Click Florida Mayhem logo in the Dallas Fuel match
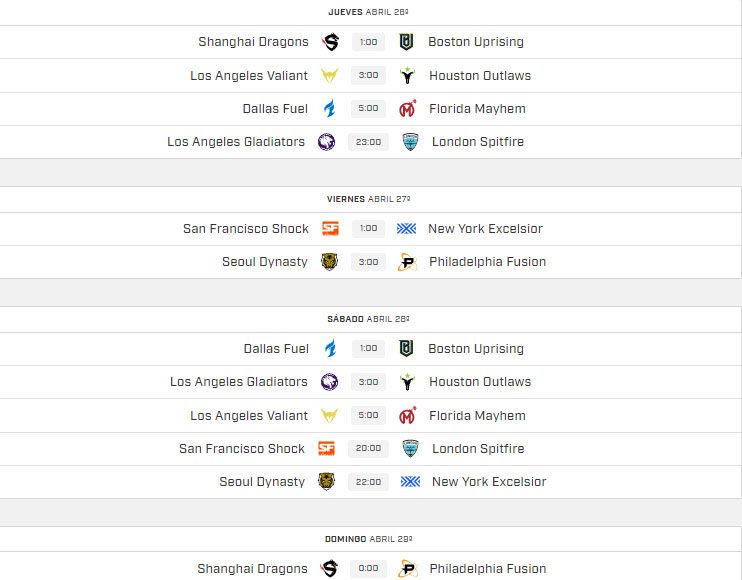This screenshot has width=742, height=580. [x=407, y=109]
